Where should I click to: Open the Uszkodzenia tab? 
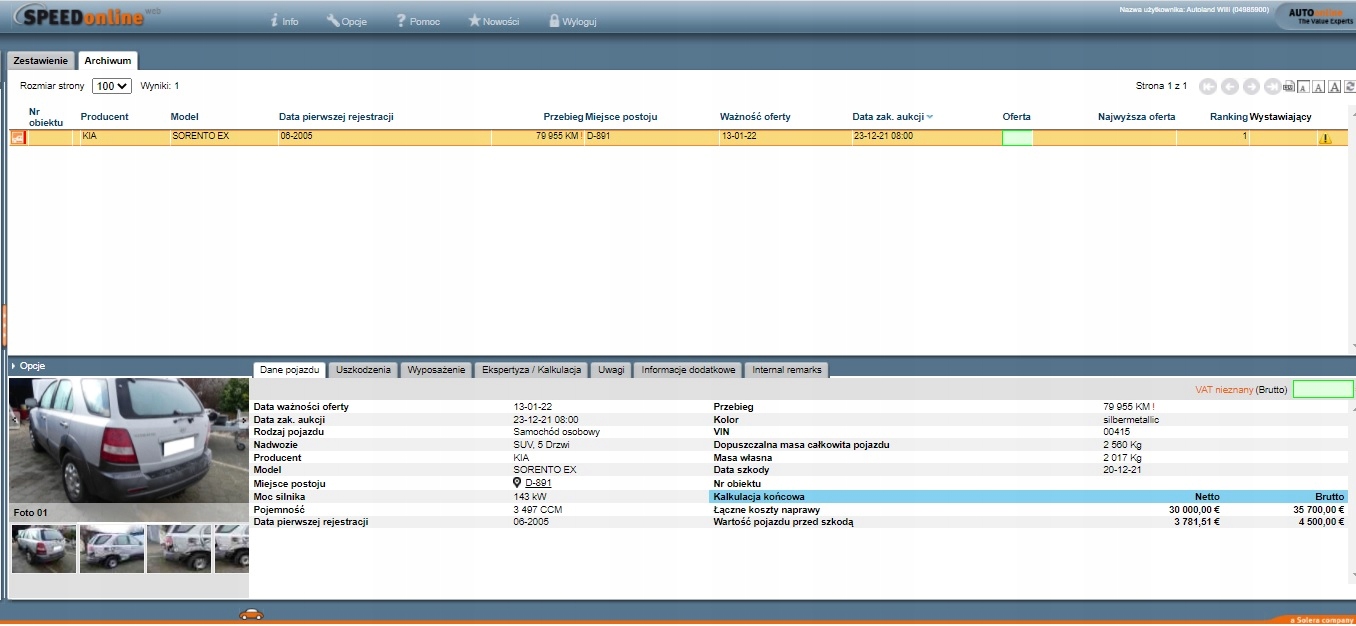click(363, 370)
